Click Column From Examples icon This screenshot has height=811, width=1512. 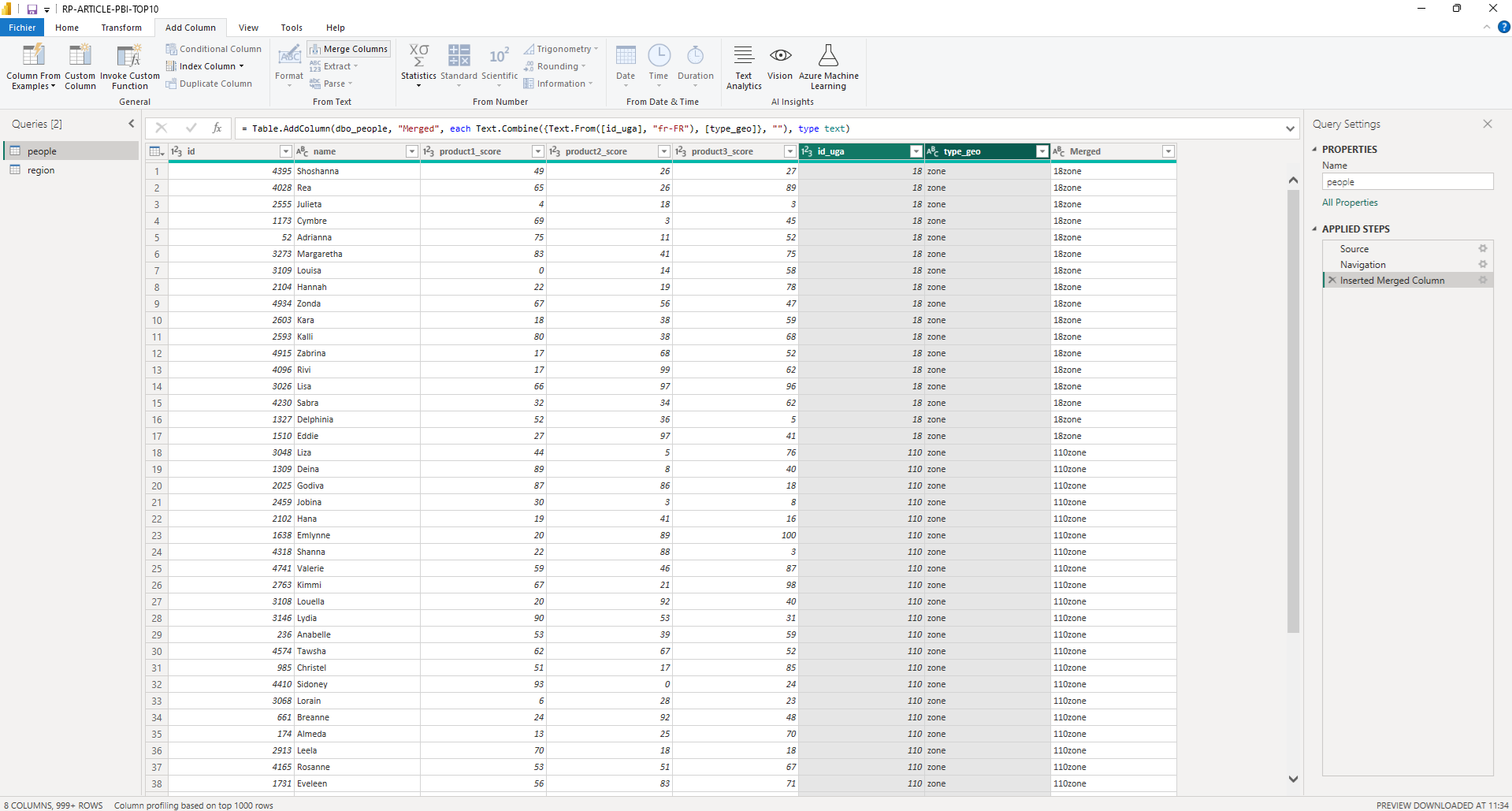coord(33,54)
